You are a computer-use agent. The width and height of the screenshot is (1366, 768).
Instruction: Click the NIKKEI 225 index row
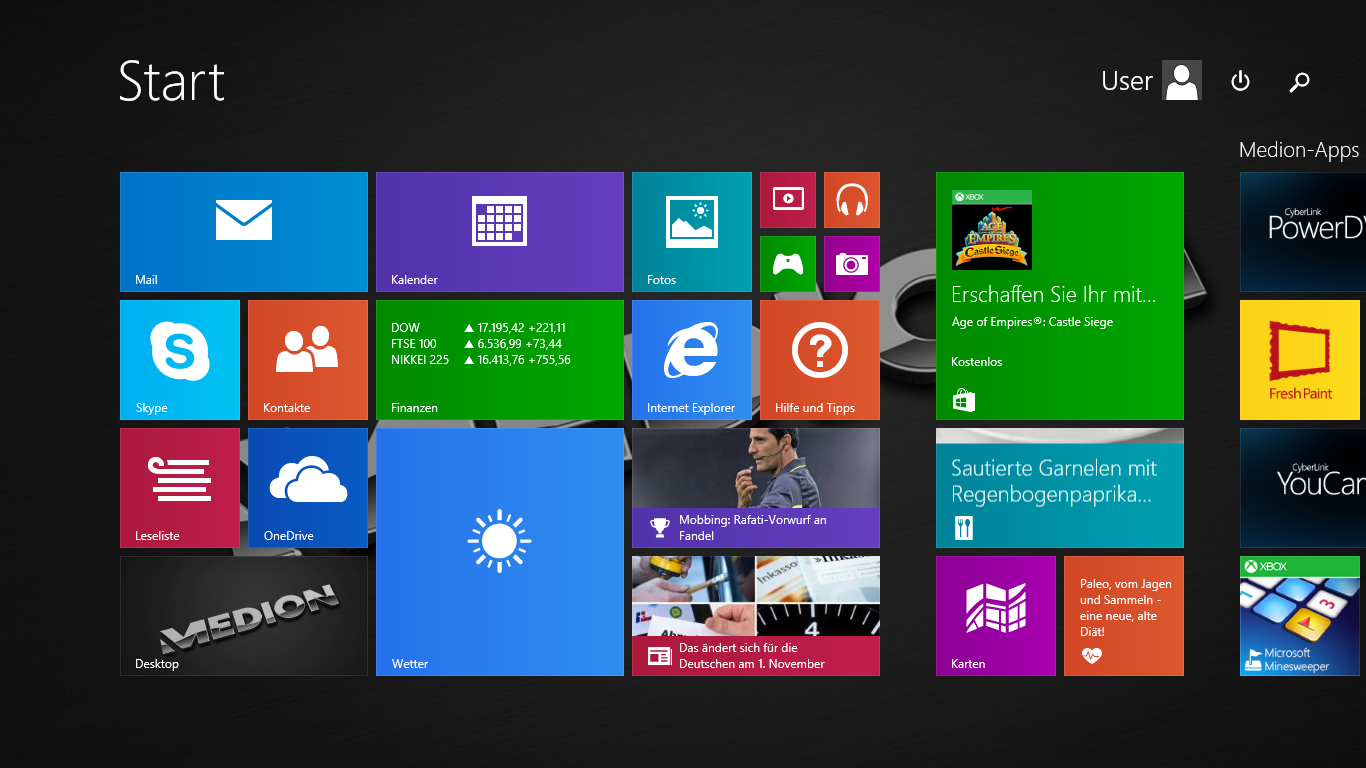(x=481, y=360)
